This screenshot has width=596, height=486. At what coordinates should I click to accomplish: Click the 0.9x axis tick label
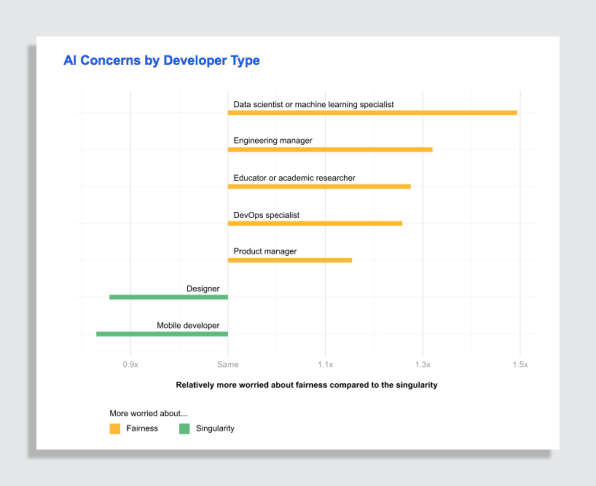tap(130, 364)
